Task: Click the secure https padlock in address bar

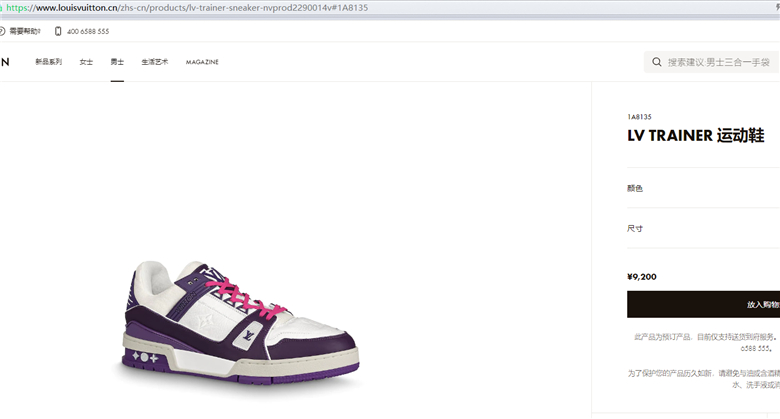Action: (x=1, y=8)
